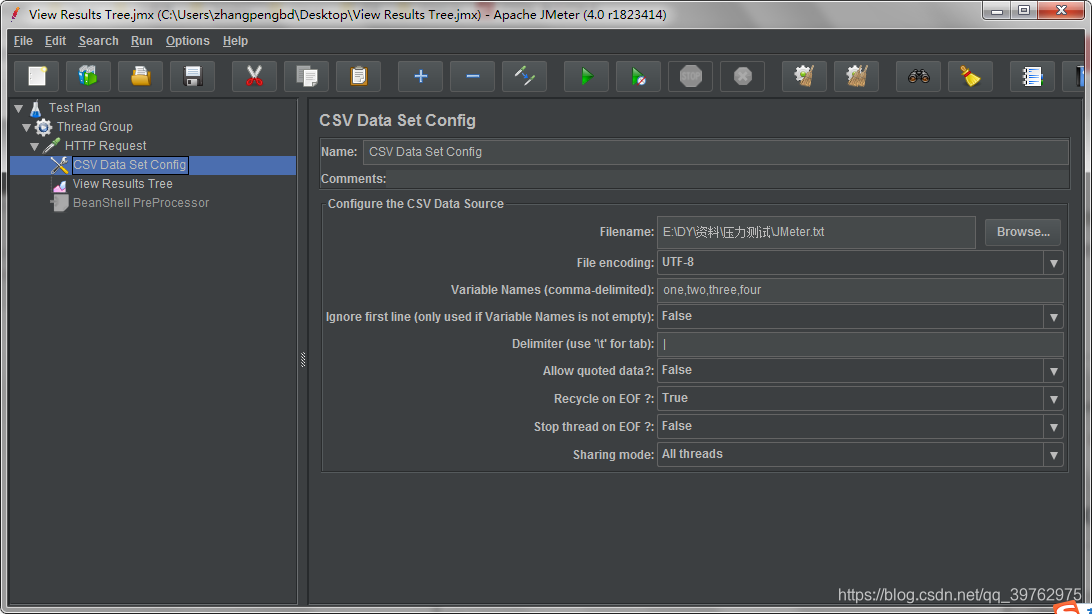Click the Toggle enable/disable toolbar icon
Viewport: 1092px width, 614px height.
pos(524,76)
